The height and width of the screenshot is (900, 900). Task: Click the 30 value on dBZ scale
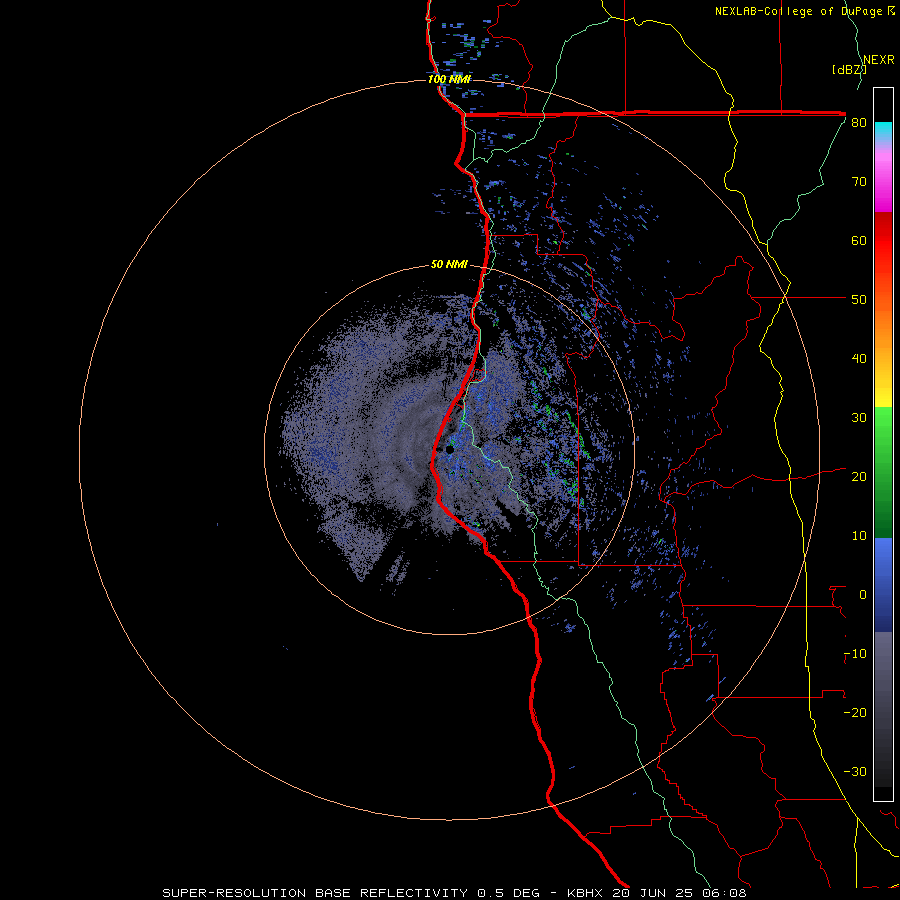(859, 418)
